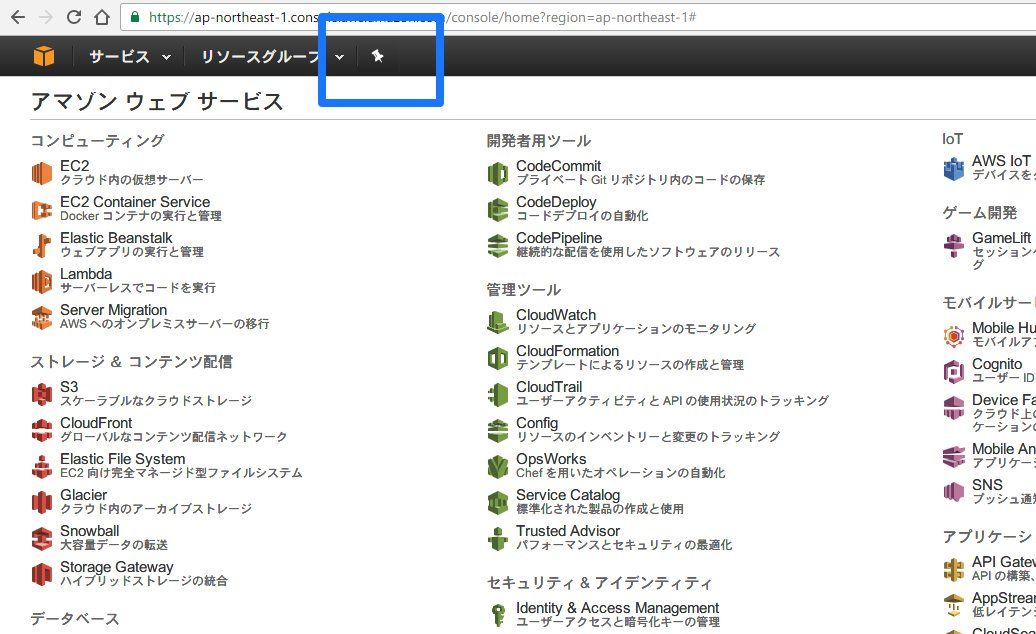Open the Service Catalog icon

[x=498, y=503]
